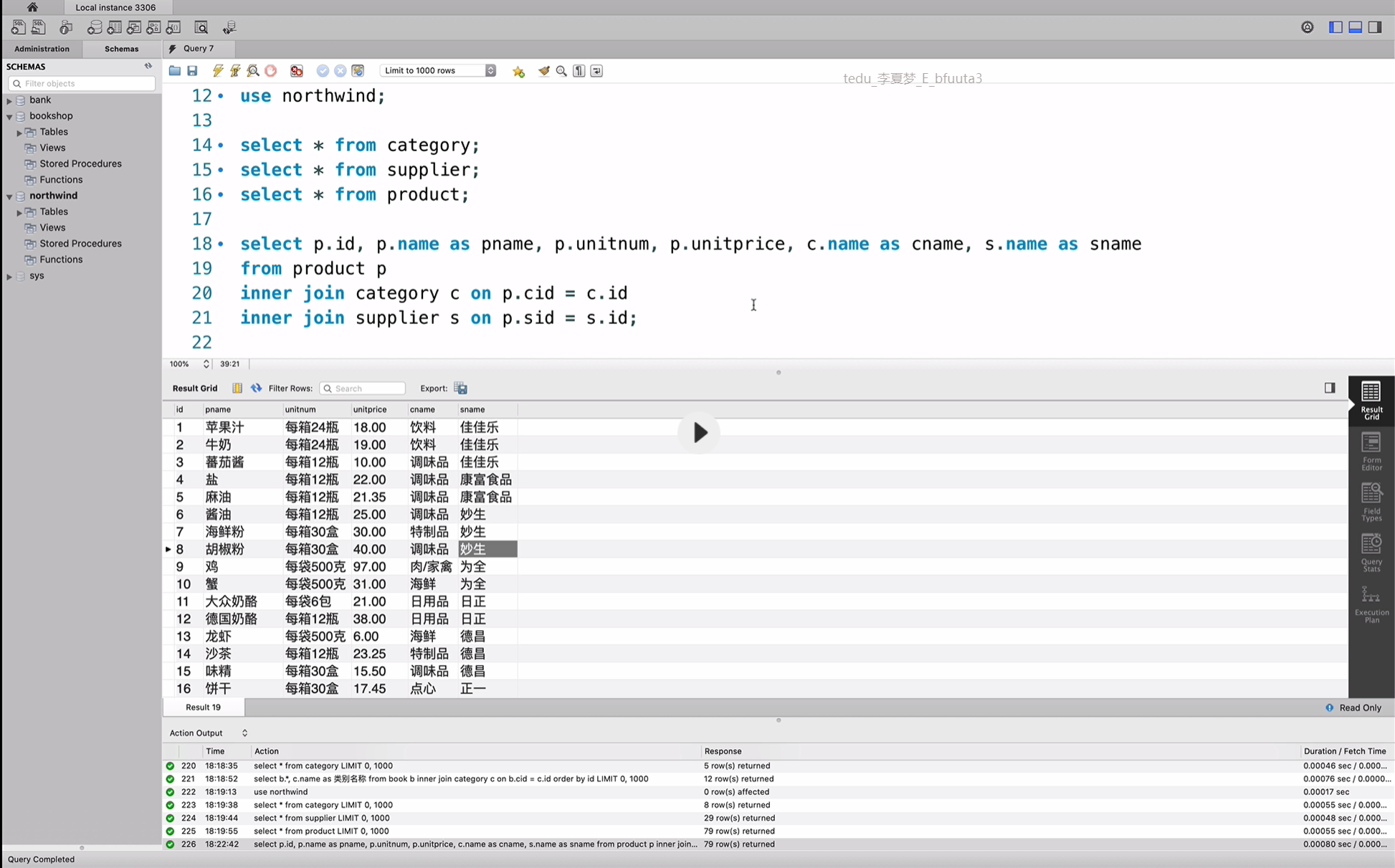Screen dimensions: 1395x868
Task: Select Stored Procedures under northwind
Action: tap(80, 244)
